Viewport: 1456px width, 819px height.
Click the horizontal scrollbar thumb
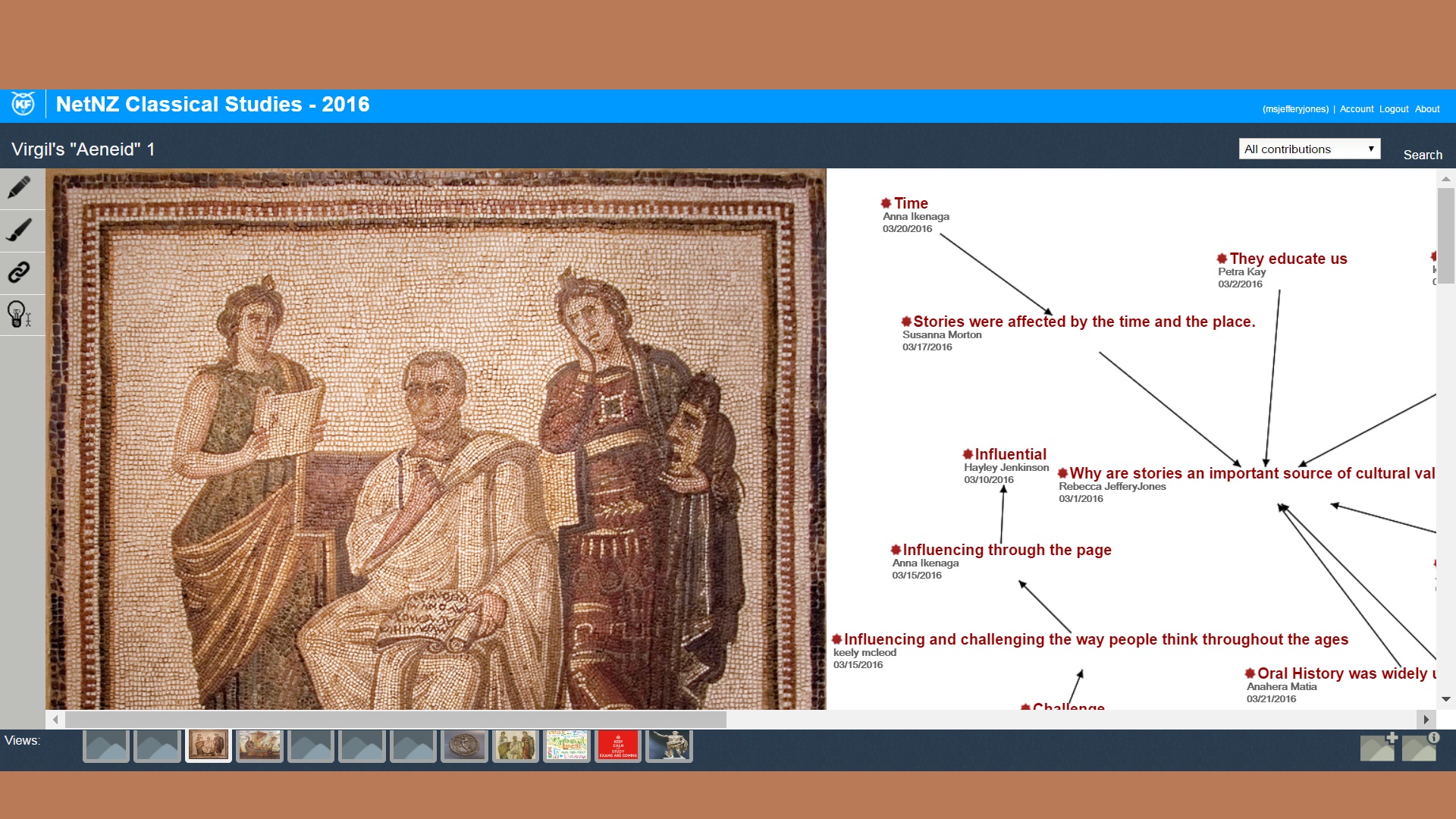point(396,719)
